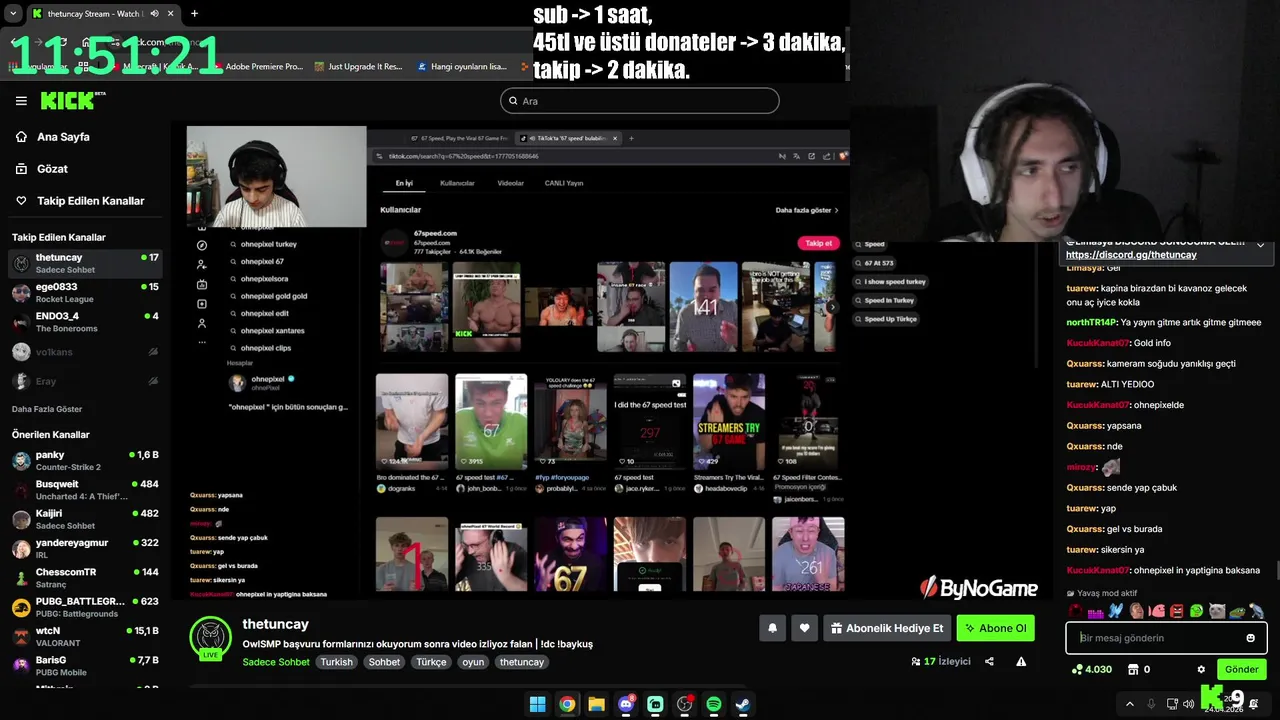The image size is (1280, 720).
Task: Click the share icon beside viewer count
Action: (x=989, y=661)
